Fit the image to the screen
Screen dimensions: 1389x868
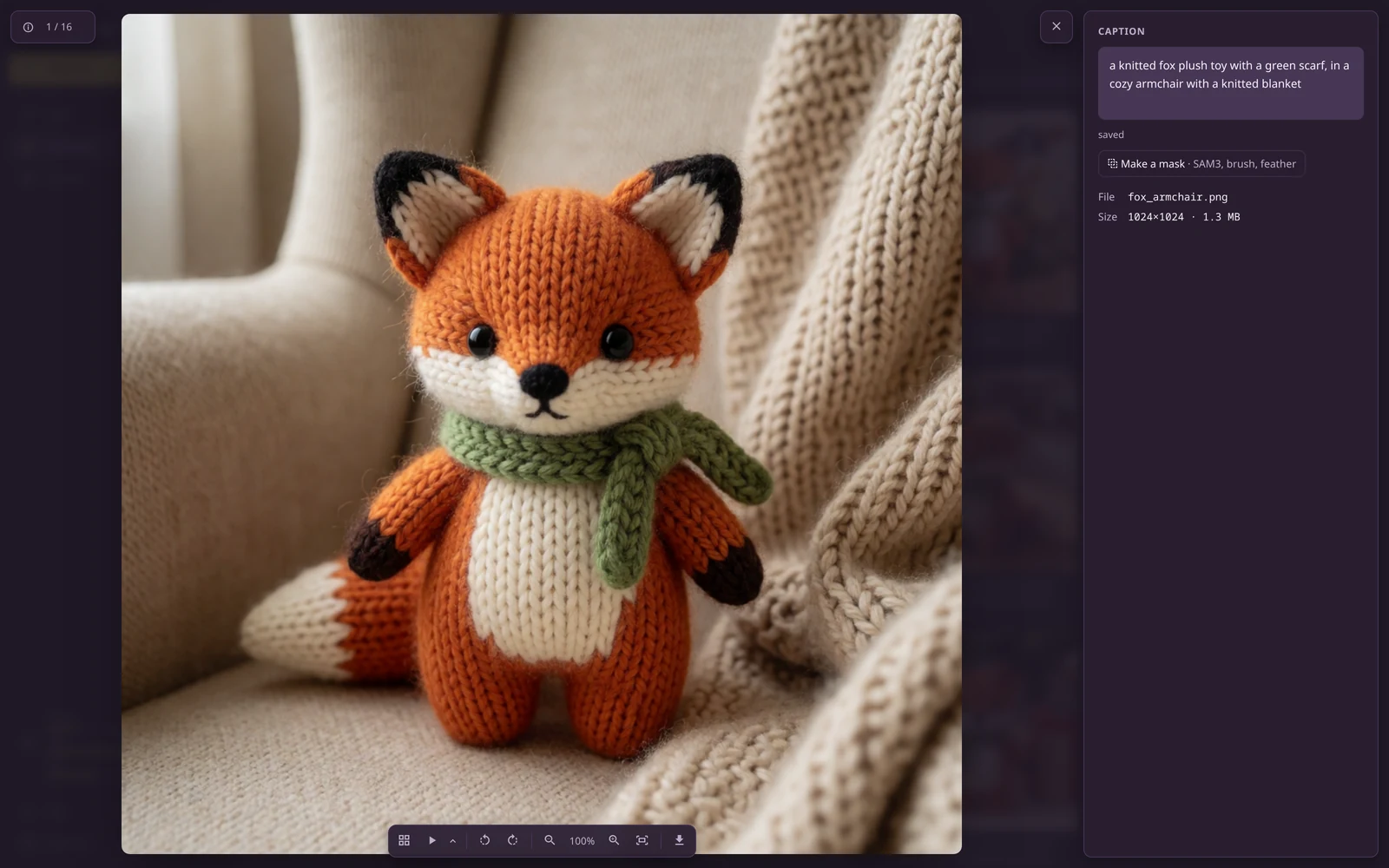pos(642,840)
